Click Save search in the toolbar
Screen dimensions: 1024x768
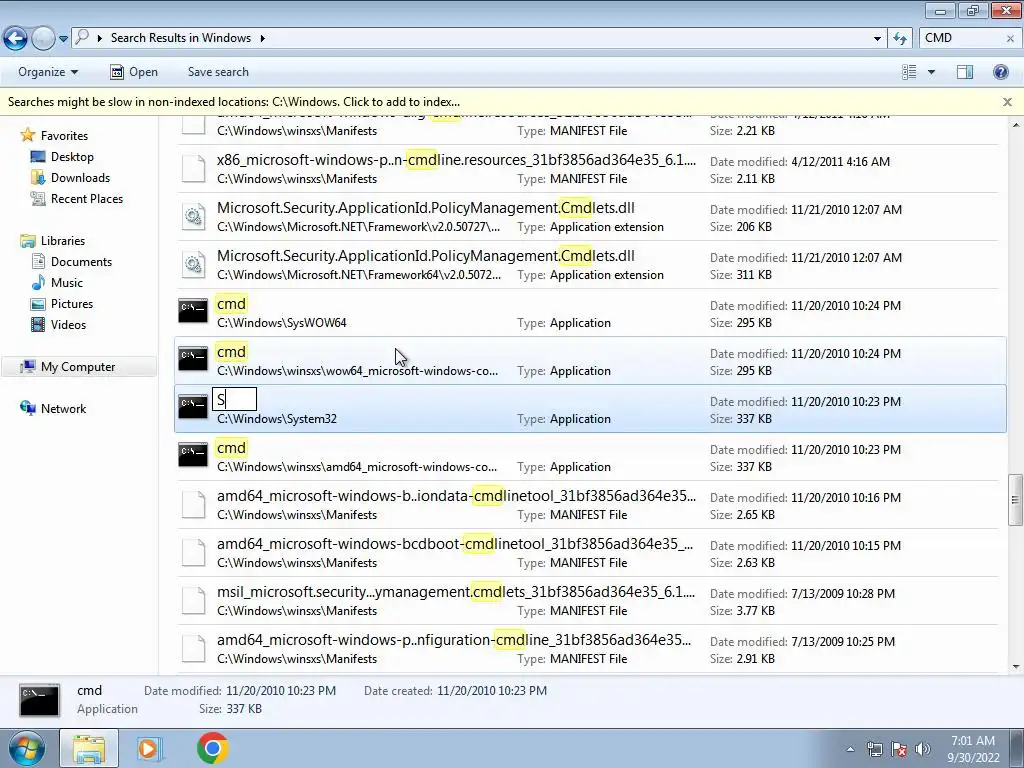(x=218, y=72)
